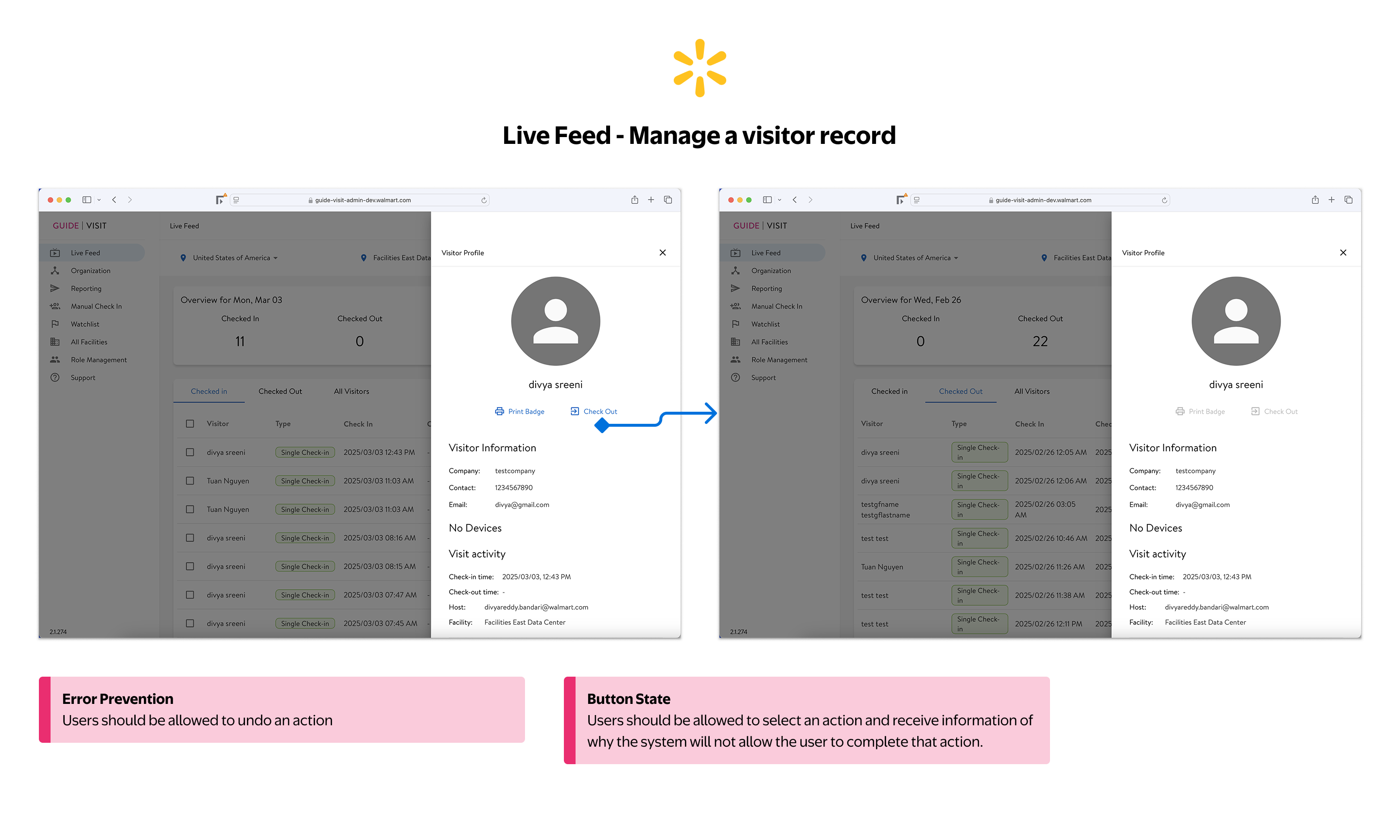This screenshot has width=1400, height=840.
Task: Expand United States of America dropdown, right window
Action: pyautogui.click(x=910, y=258)
